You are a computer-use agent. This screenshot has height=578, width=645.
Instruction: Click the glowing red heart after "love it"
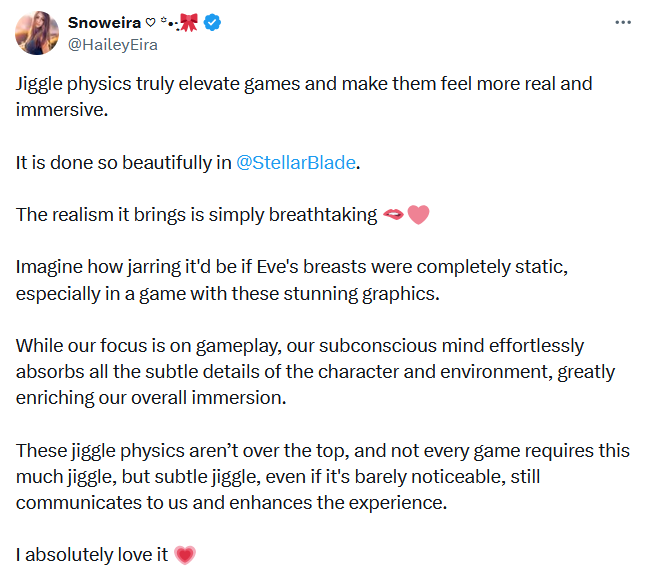point(185,555)
